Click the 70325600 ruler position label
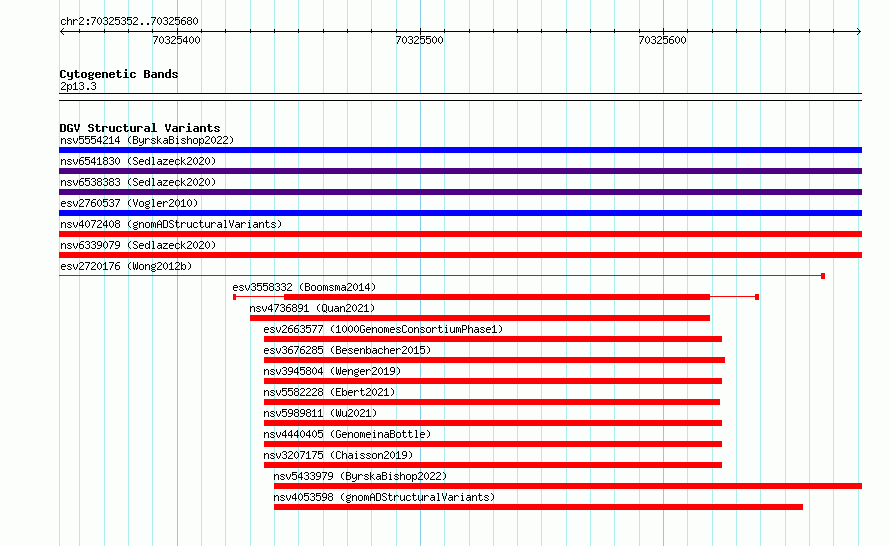The height and width of the screenshot is (546, 890). [662, 40]
